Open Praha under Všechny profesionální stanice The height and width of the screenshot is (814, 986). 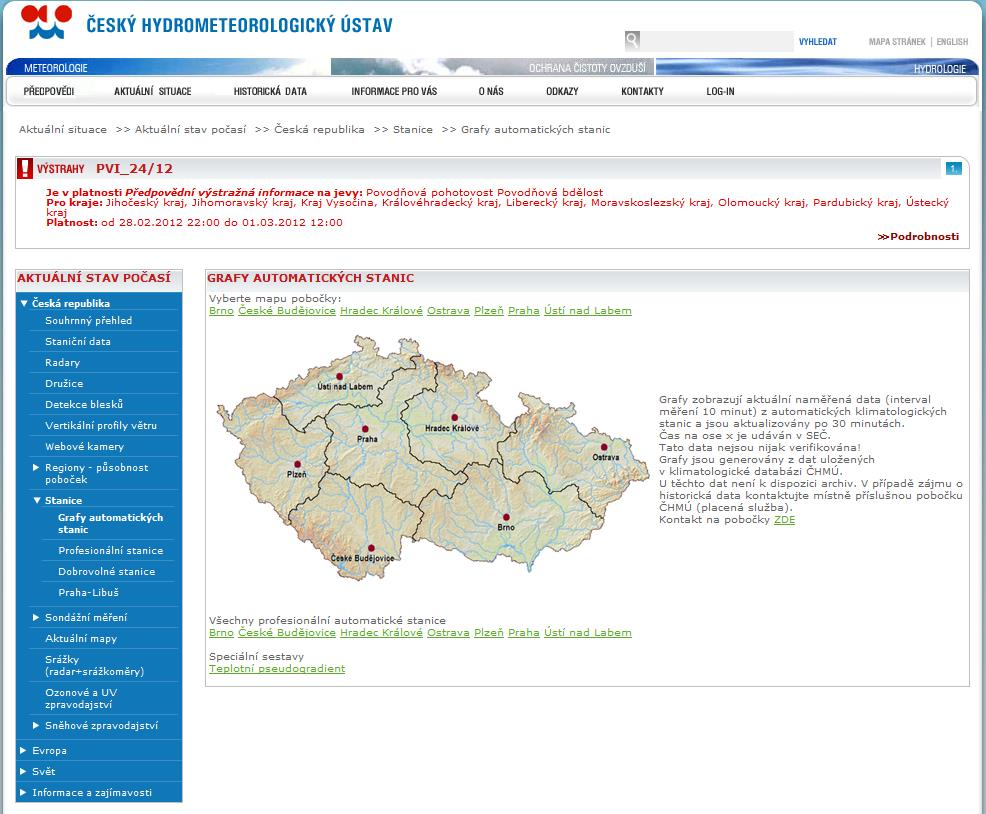point(524,633)
